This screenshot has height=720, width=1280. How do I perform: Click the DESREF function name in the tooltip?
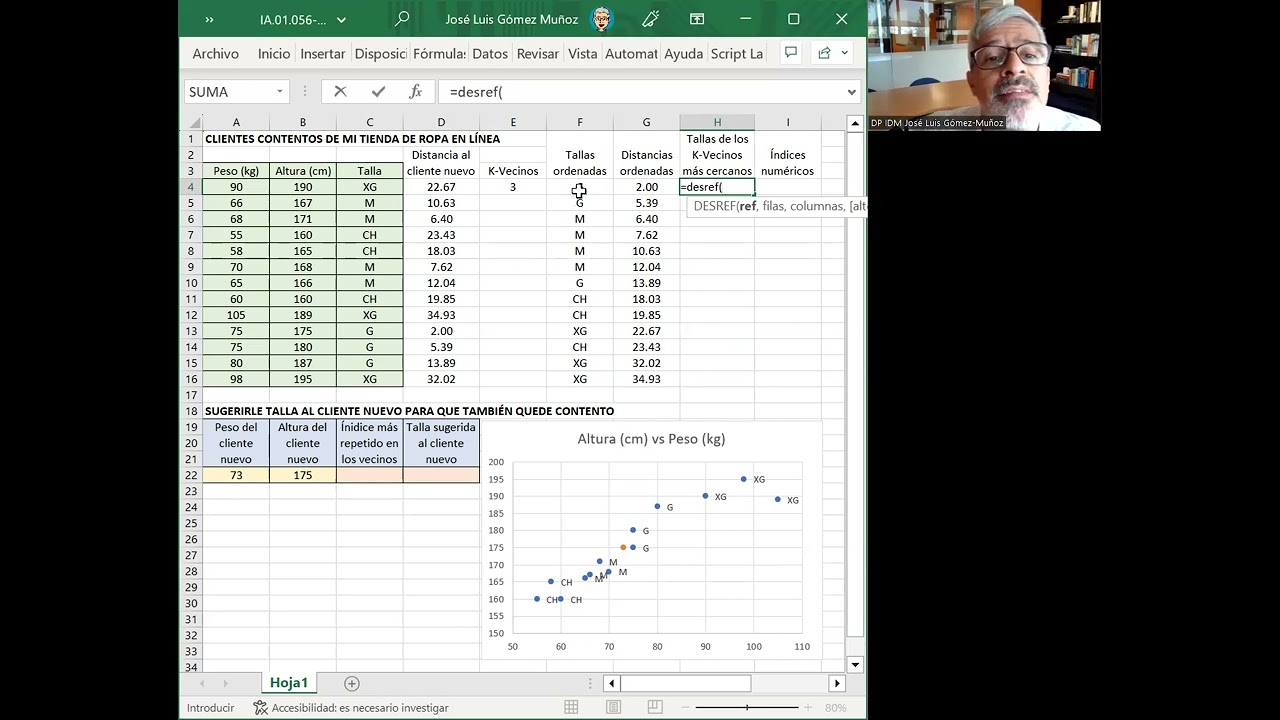(x=714, y=206)
